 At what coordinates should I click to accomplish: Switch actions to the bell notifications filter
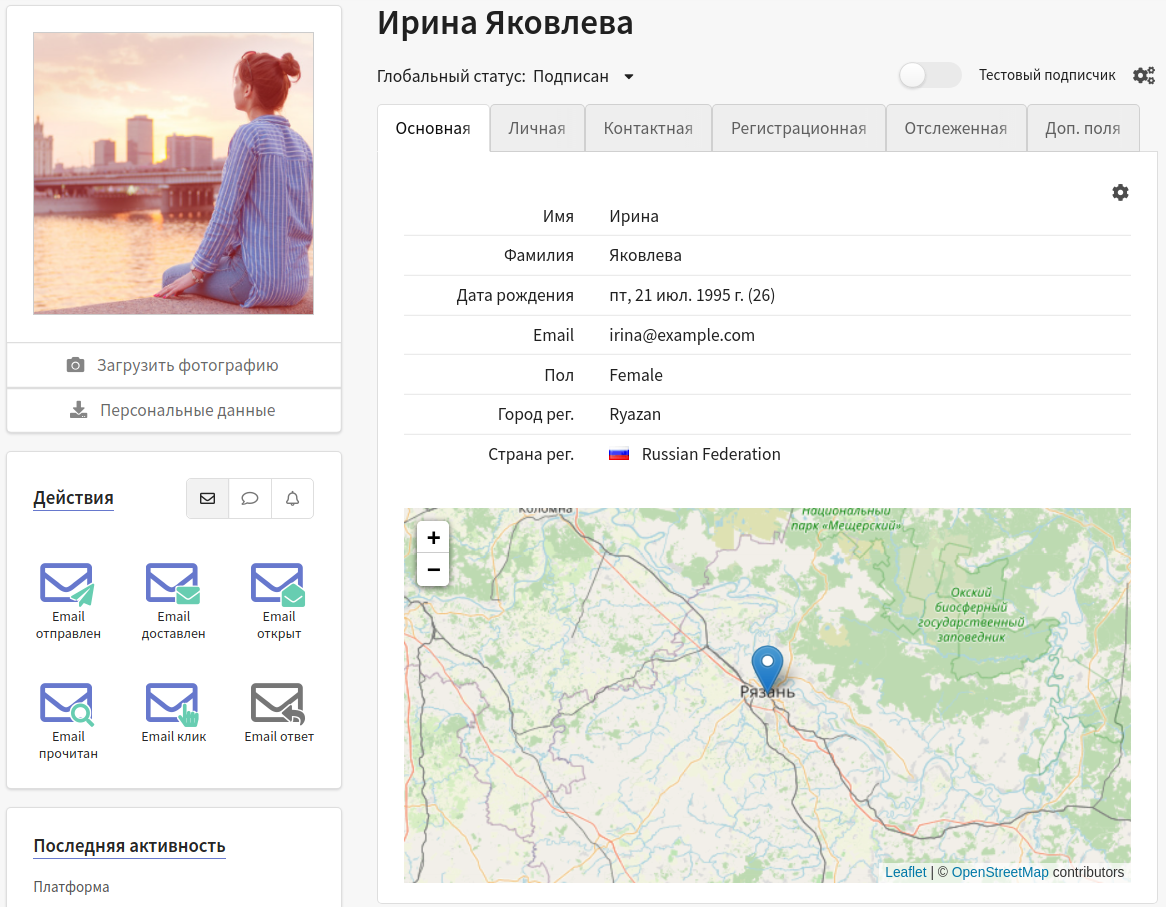[292, 498]
